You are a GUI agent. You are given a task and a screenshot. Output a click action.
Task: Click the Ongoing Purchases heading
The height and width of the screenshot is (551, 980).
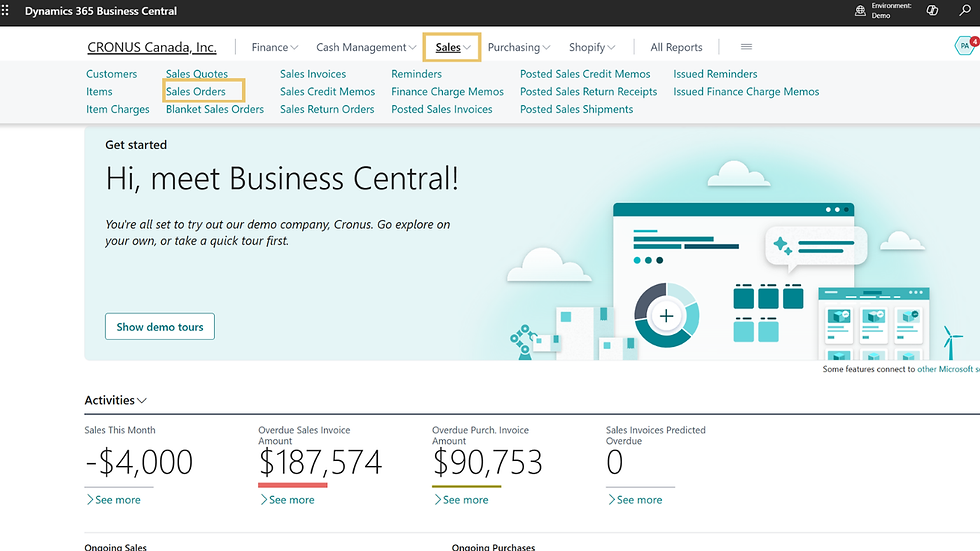pyautogui.click(x=493, y=547)
